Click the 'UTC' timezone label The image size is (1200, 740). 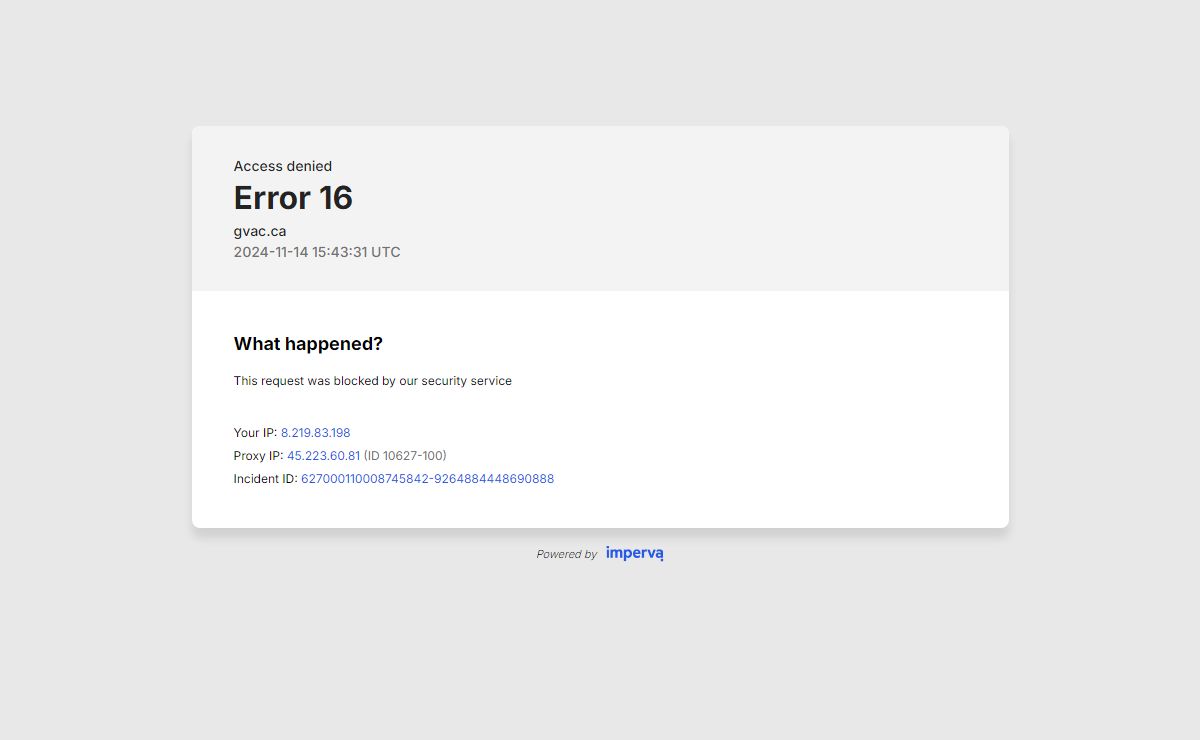[386, 252]
